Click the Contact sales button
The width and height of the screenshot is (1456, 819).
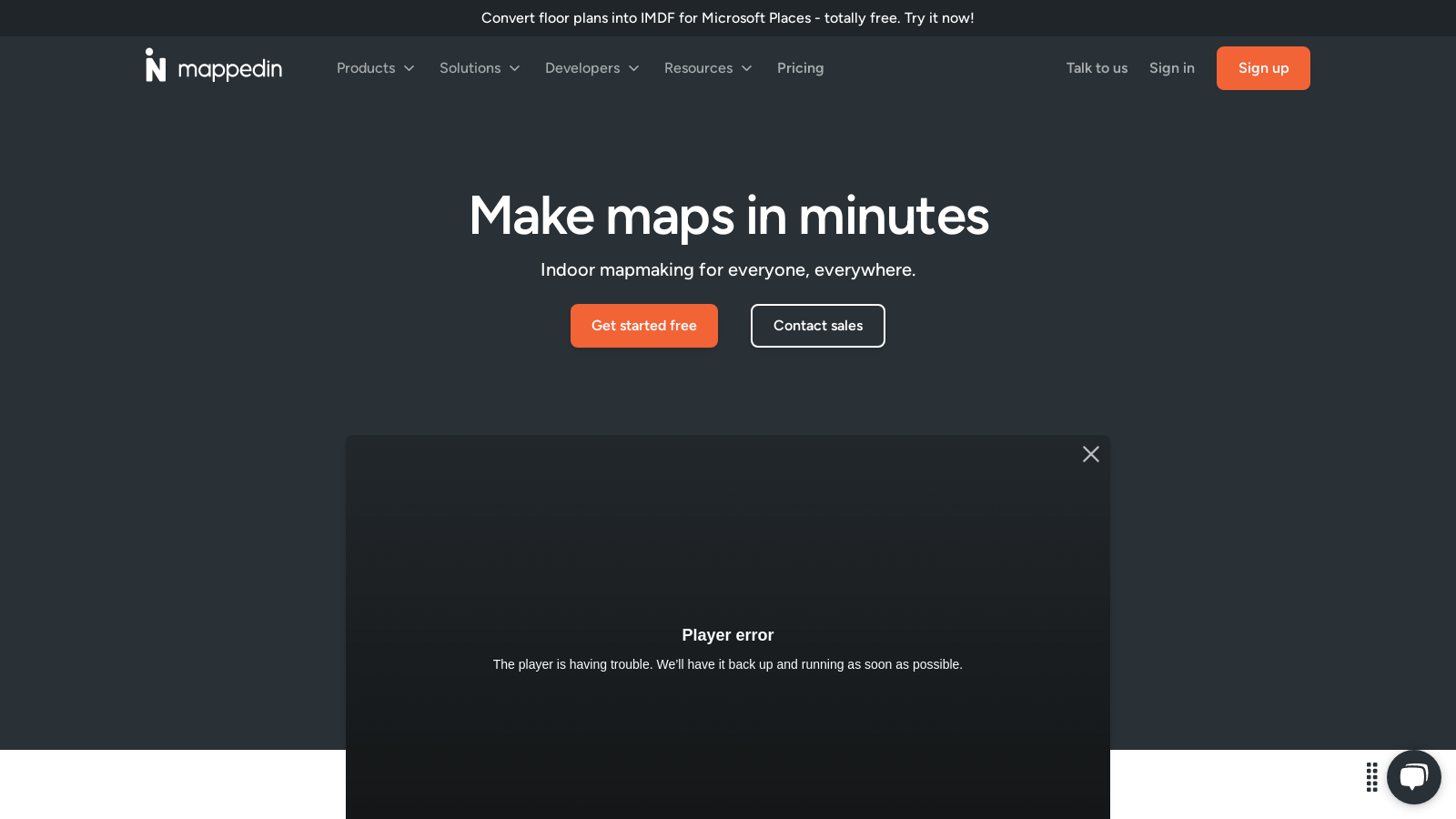(x=818, y=326)
